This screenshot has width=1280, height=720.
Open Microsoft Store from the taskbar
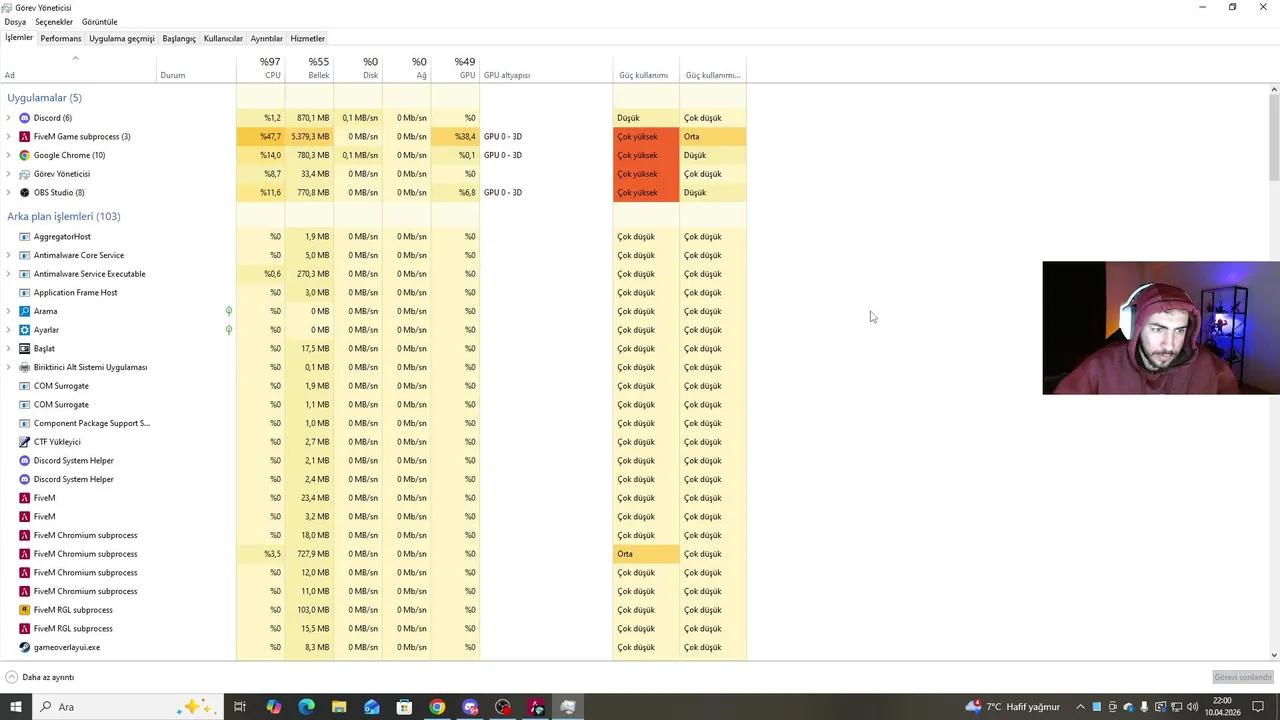(x=404, y=707)
